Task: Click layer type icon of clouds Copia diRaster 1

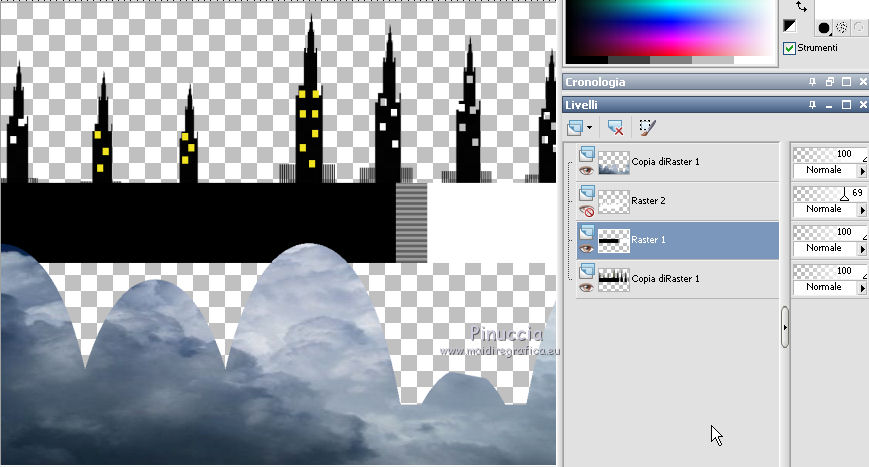Action: click(587, 153)
